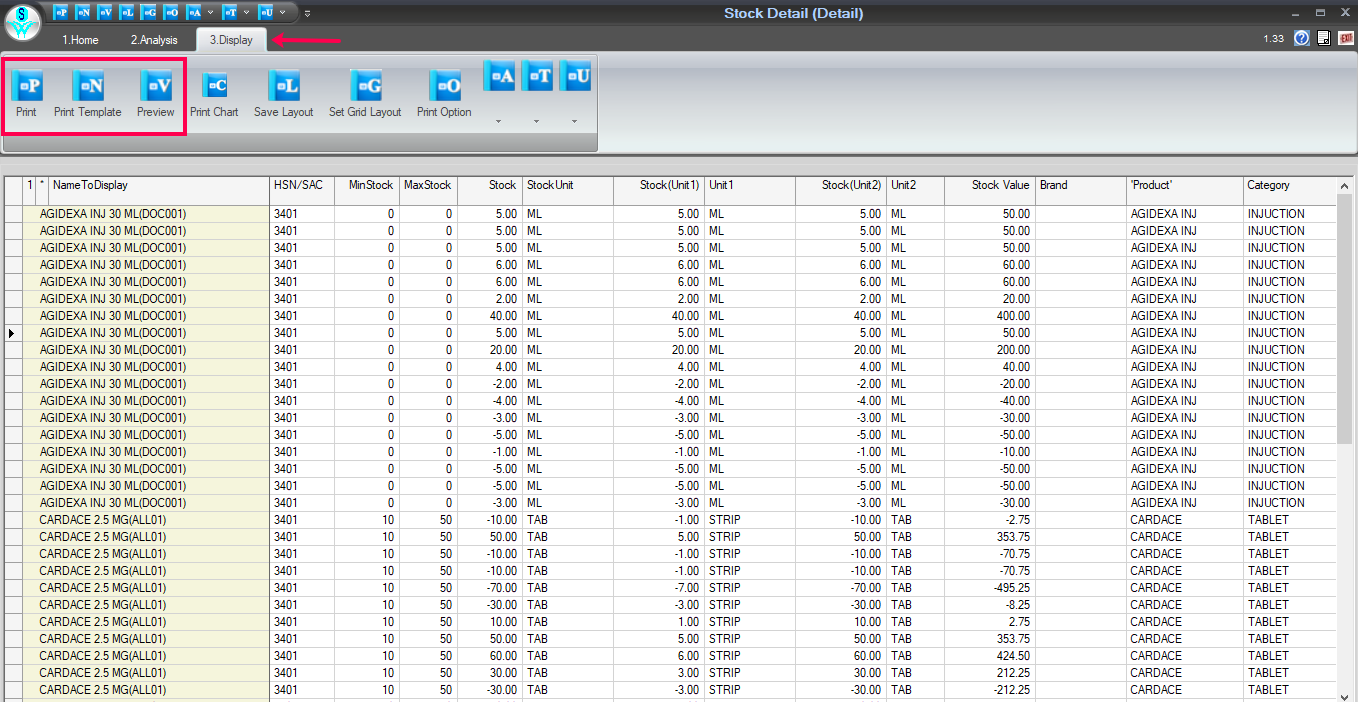This screenshot has width=1358, height=702.
Task: Select the Stock Value cell 424.50
Action: coord(990,656)
